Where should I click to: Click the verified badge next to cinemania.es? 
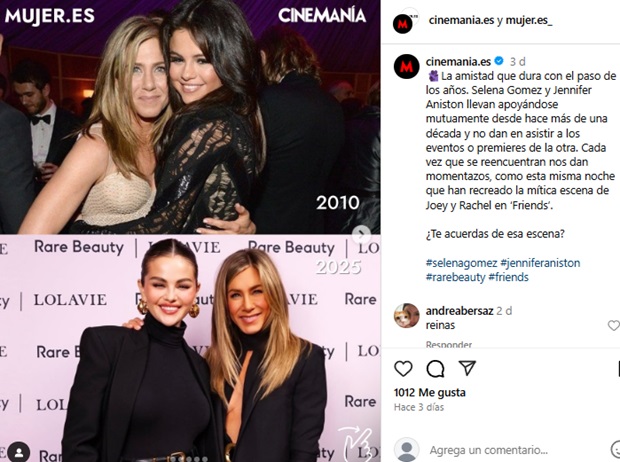click(499, 61)
